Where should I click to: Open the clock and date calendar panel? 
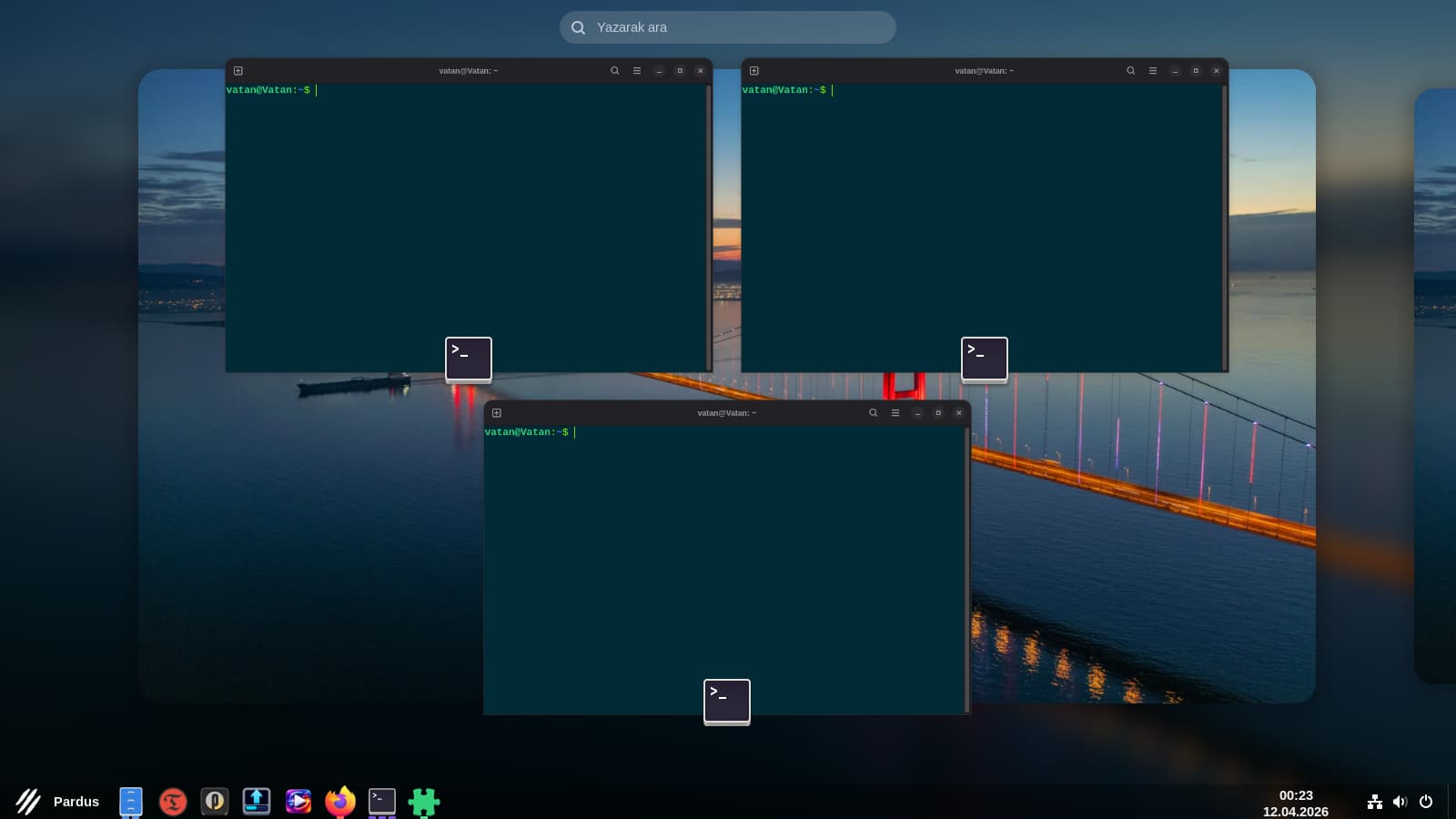tap(1296, 803)
